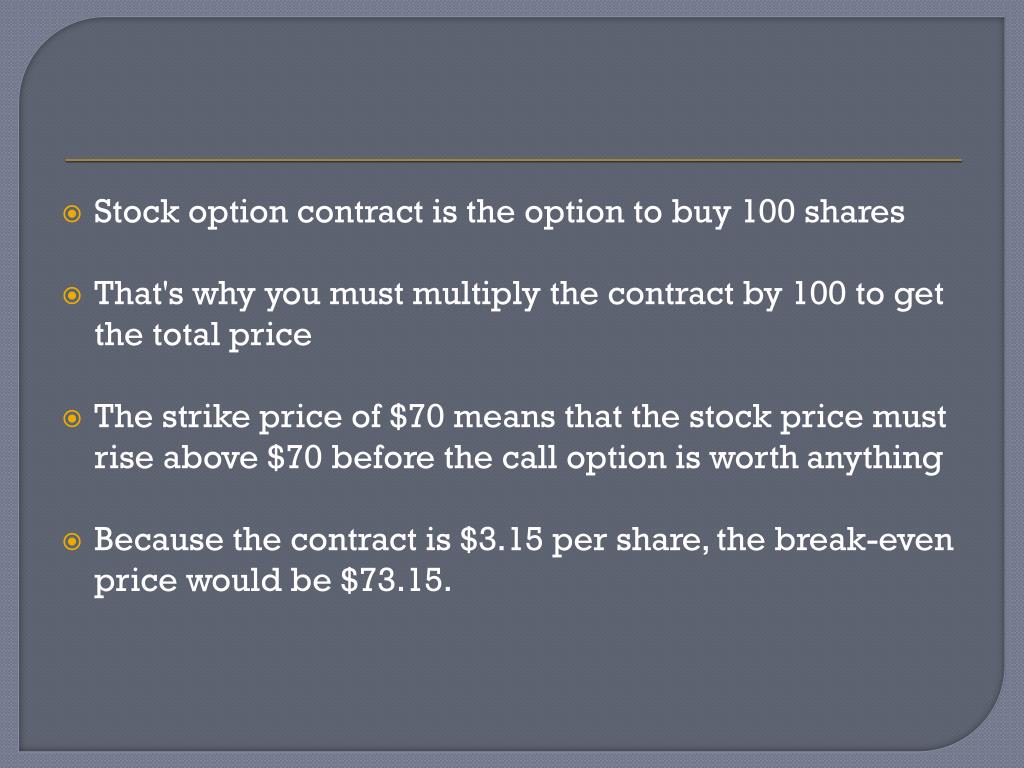Click the bullet icon beside 'The strike price'

[x=72, y=419]
